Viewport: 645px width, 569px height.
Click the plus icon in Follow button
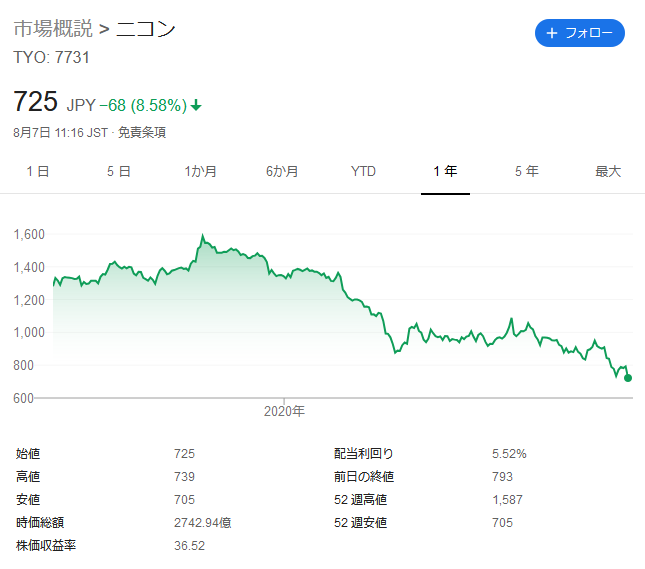click(x=551, y=33)
